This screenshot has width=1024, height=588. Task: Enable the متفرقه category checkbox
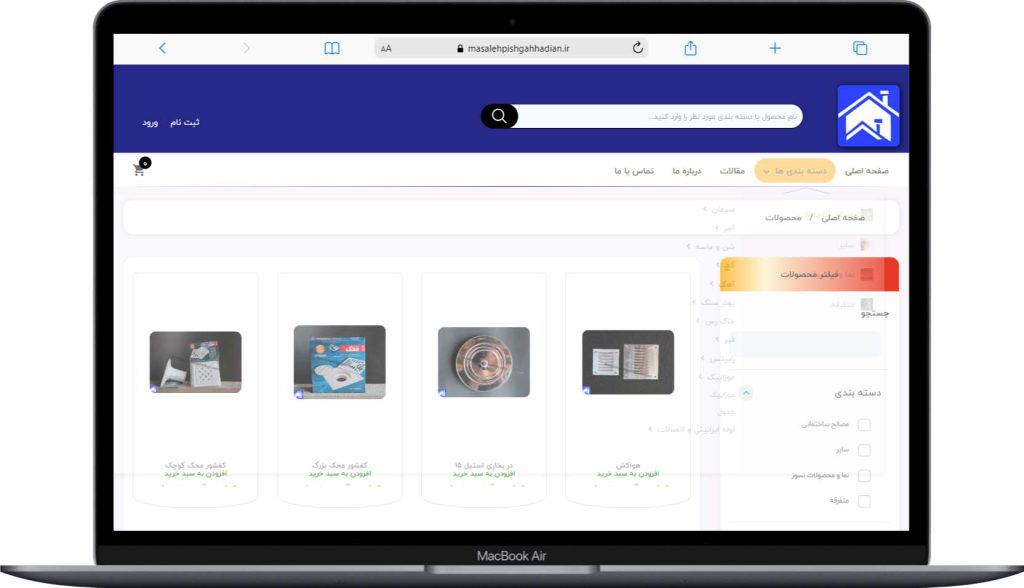click(x=864, y=501)
